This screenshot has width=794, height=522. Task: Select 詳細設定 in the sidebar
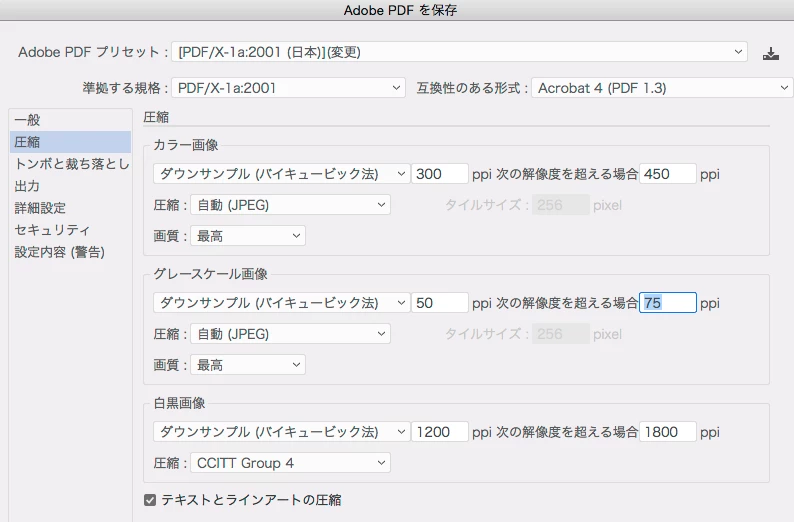click(x=70, y=208)
